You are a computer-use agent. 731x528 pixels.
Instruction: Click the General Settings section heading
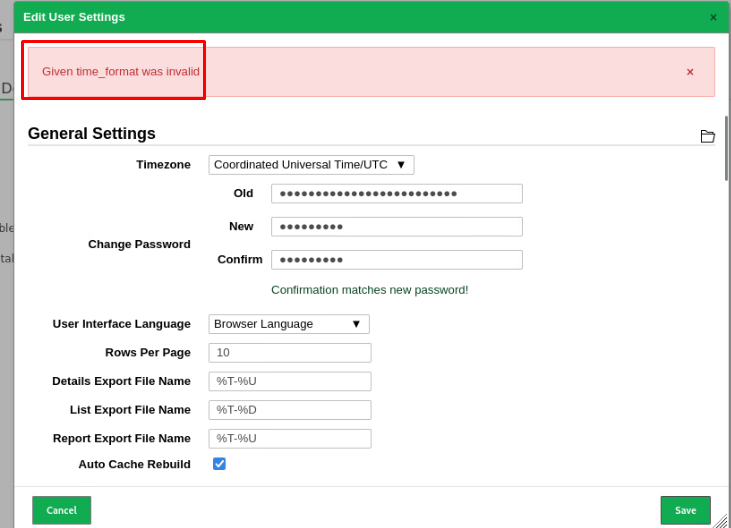tap(91, 134)
